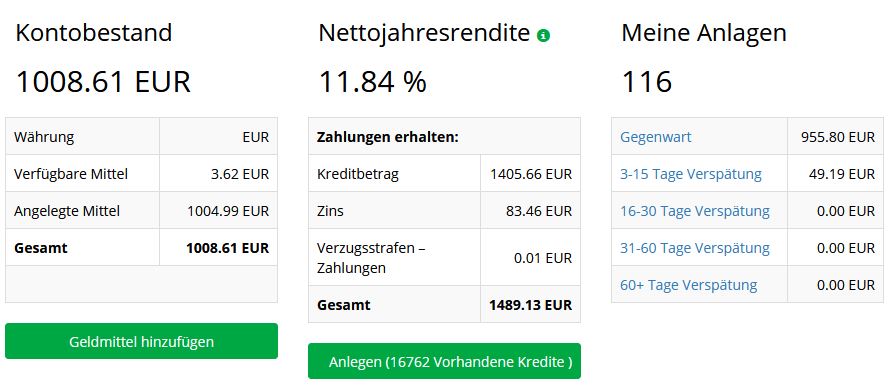Click the green info icon beside Nettojahresrendite
This screenshot has height=389, width=896.
(543, 35)
